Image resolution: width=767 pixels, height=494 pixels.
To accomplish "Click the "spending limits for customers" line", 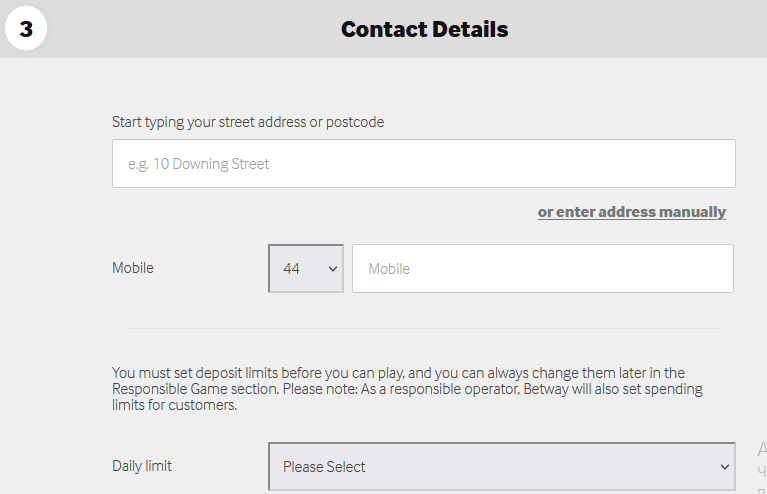I will [x=174, y=405].
